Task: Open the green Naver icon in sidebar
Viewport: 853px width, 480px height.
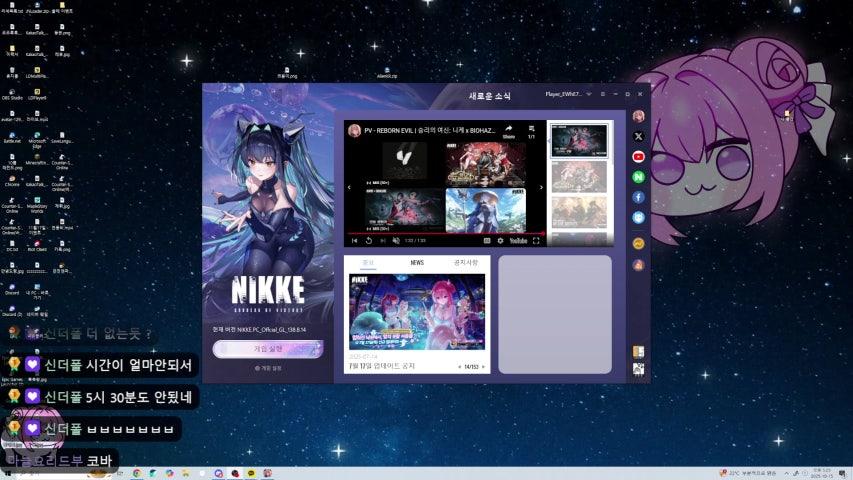Action: pyautogui.click(x=638, y=177)
